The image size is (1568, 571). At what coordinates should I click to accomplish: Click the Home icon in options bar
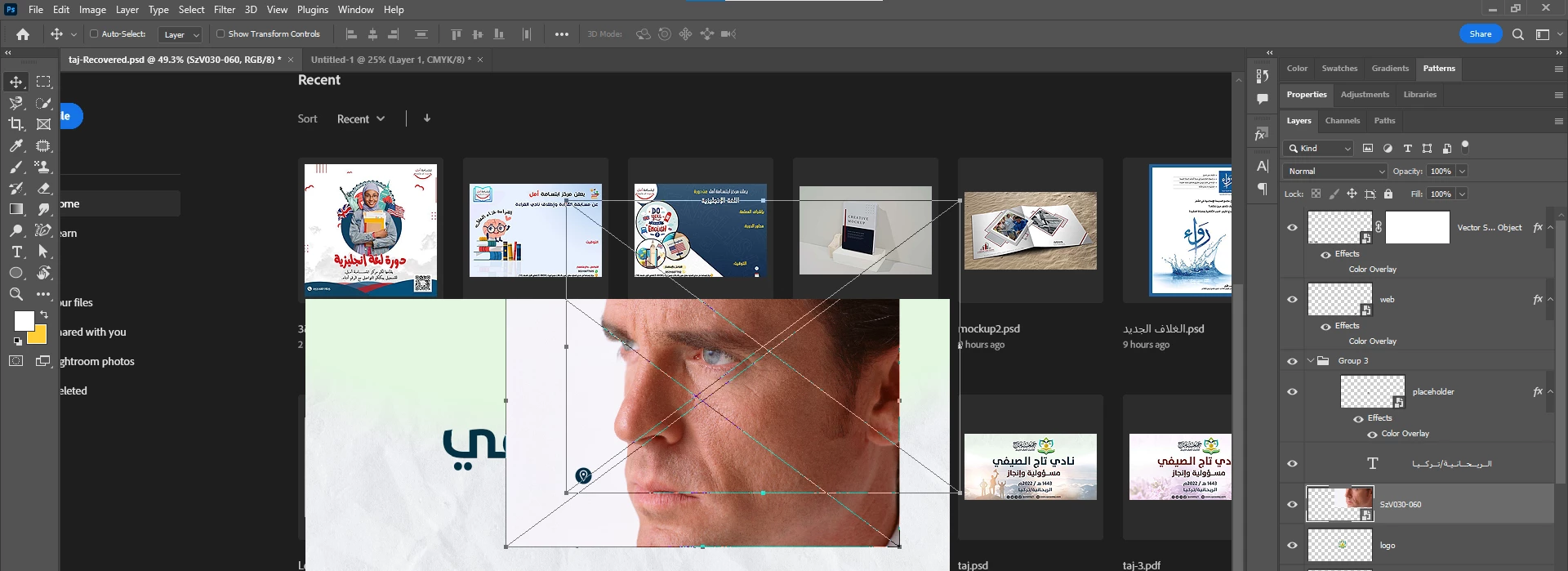click(x=23, y=34)
